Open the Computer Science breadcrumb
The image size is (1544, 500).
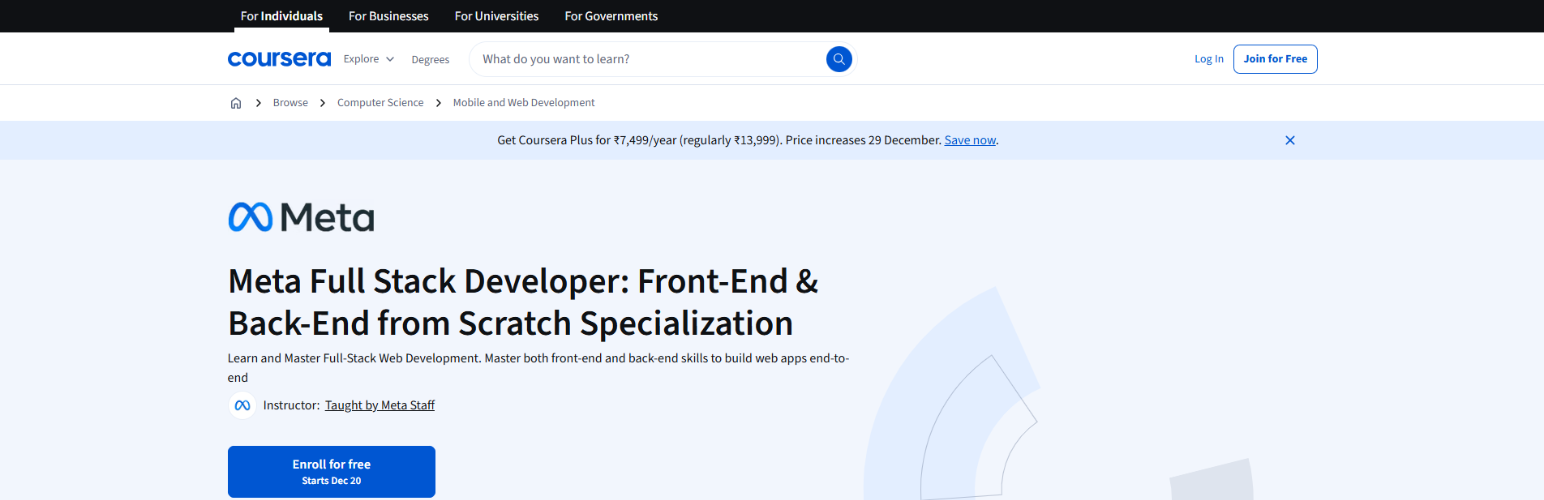click(x=380, y=103)
